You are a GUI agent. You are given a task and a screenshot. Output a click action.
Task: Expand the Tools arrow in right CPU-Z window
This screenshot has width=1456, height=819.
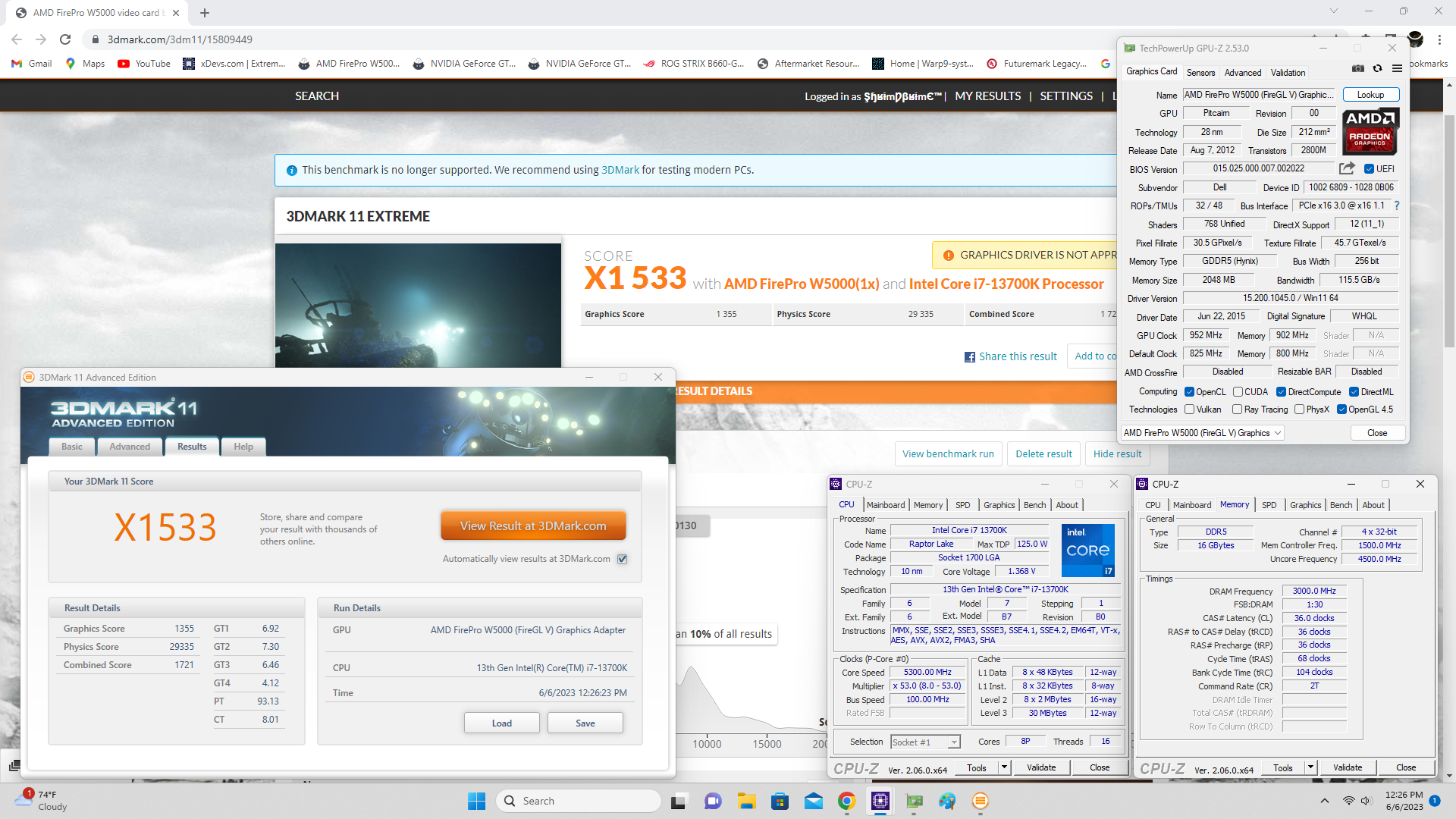click(1310, 767)
